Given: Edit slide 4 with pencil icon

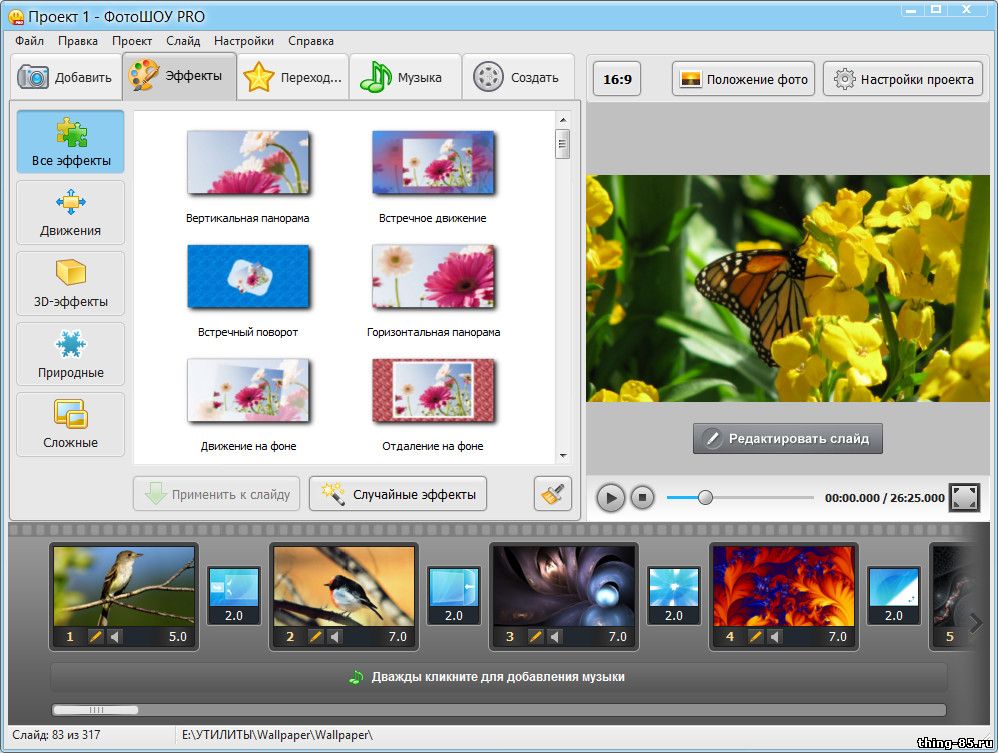Looking at the screenshot, I should pos(756,637).
